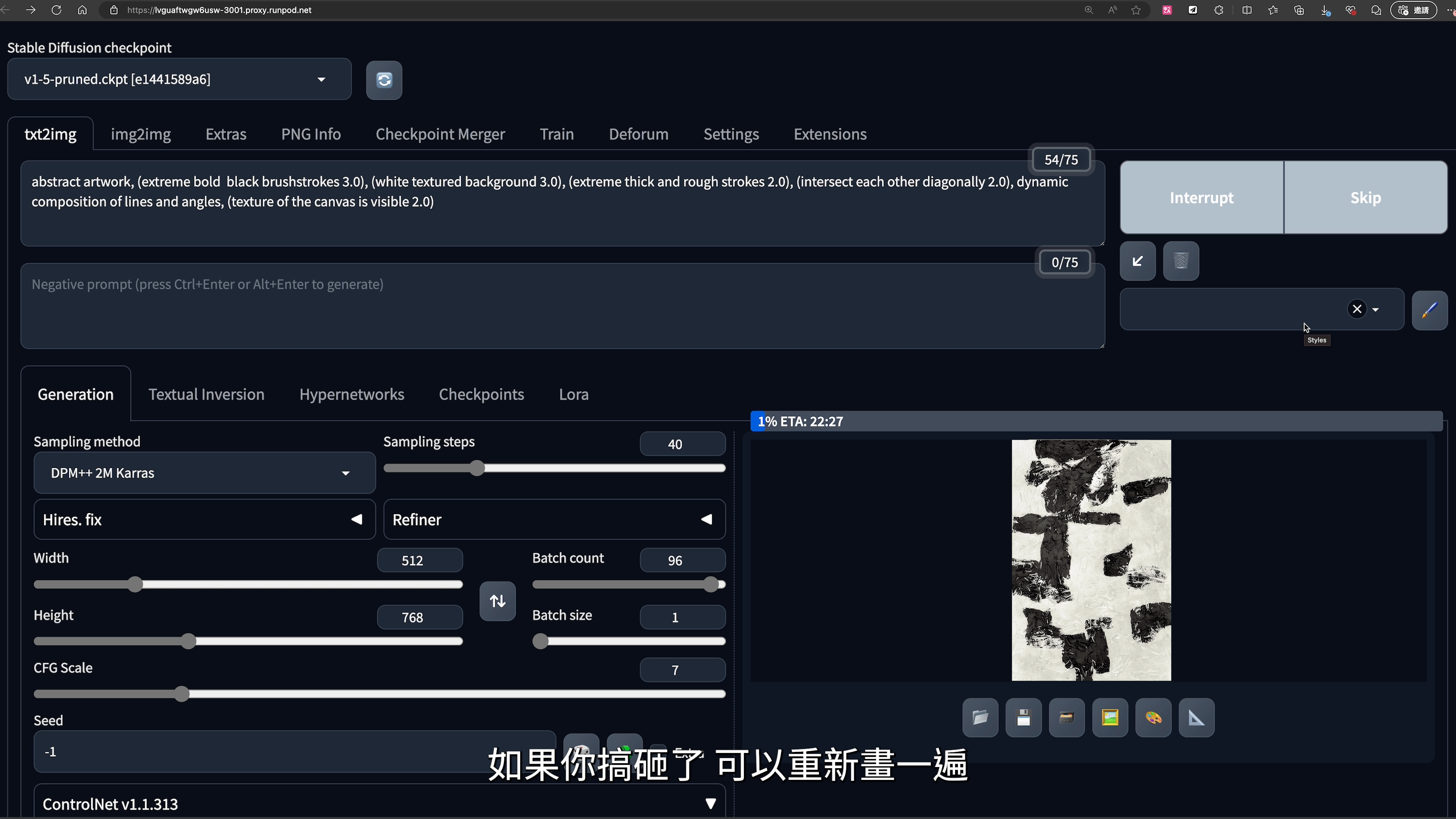Send image to inpaint palette icon

[1153, 718]
